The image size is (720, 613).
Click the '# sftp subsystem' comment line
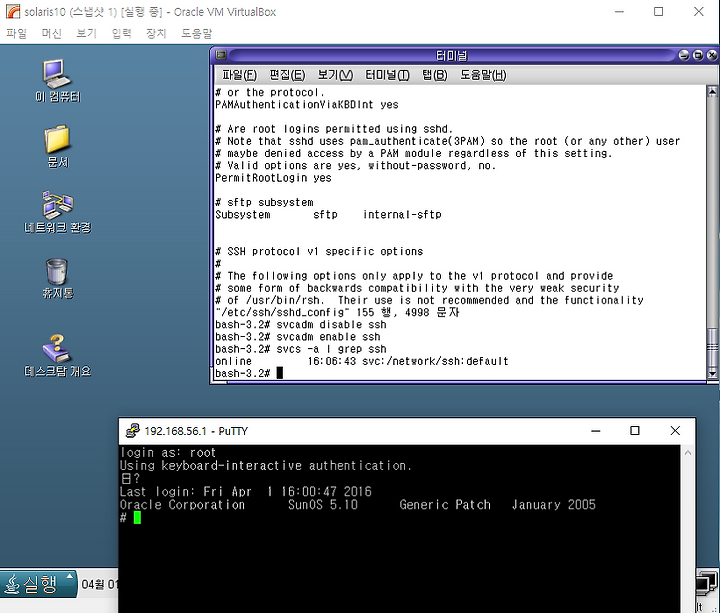[x=264, y=202]
